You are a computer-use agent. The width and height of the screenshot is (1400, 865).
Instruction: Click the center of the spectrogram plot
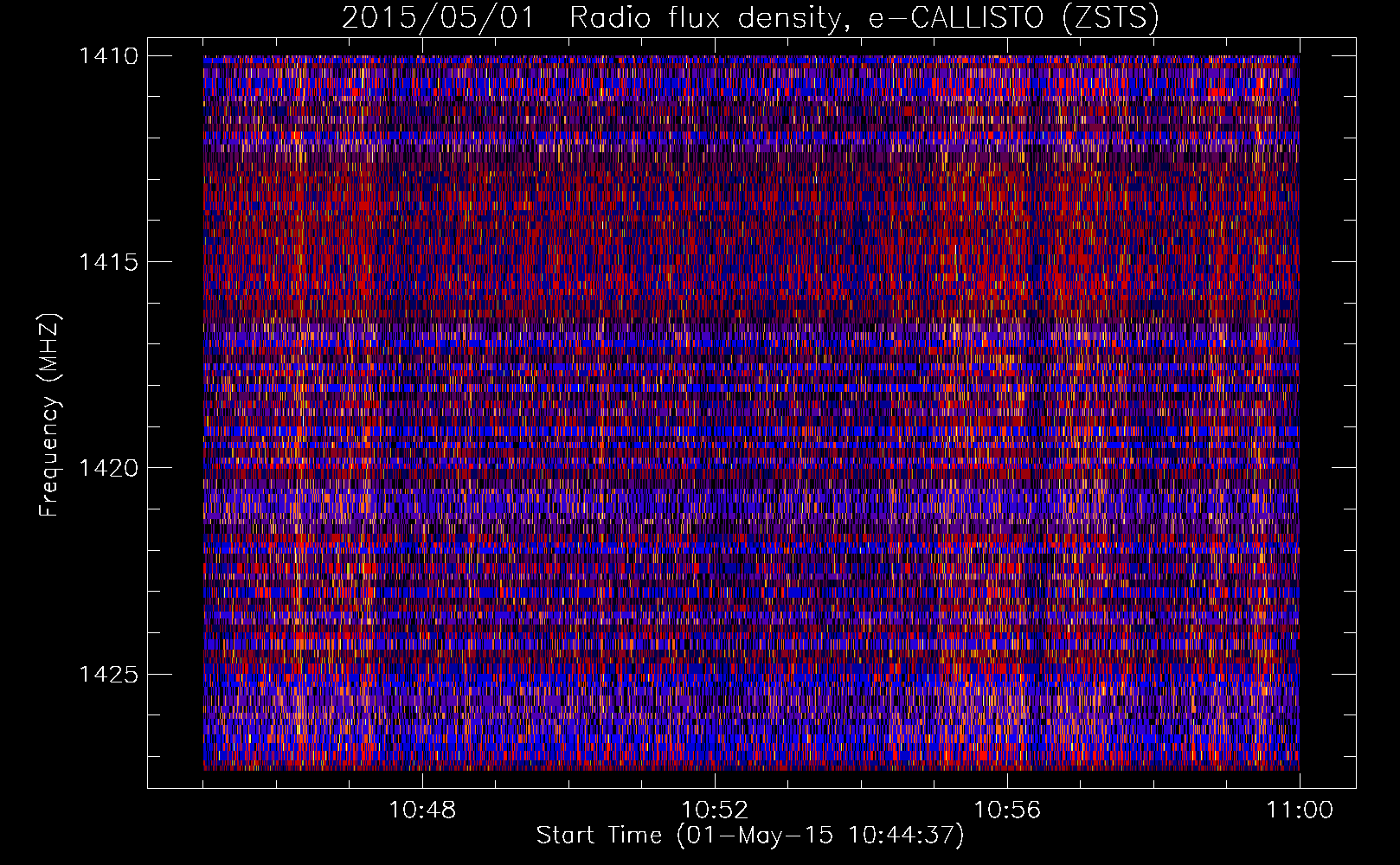[x=751, y=413]
